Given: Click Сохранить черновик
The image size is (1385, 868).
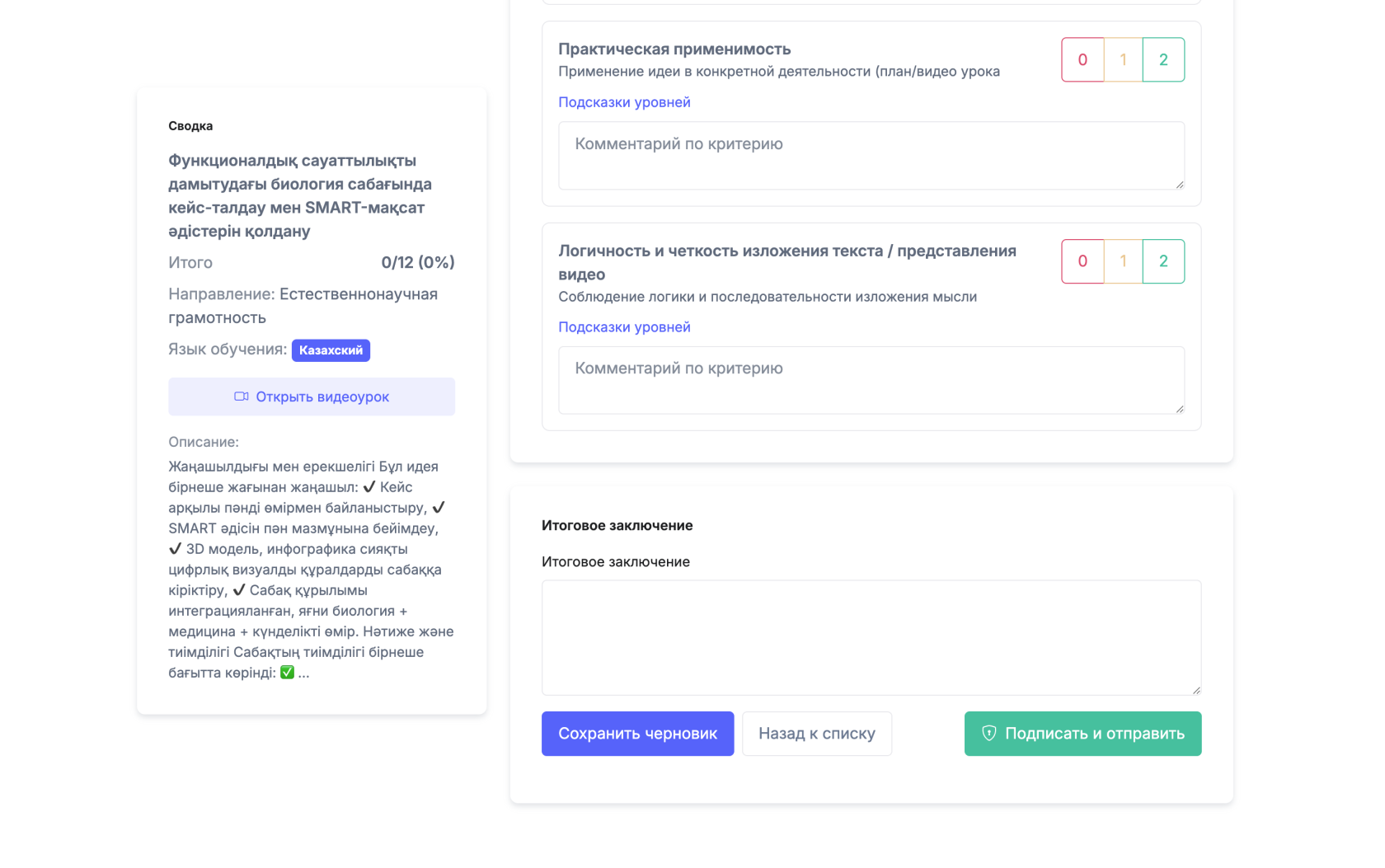Looking at the screenshot, I should point(637,734).
